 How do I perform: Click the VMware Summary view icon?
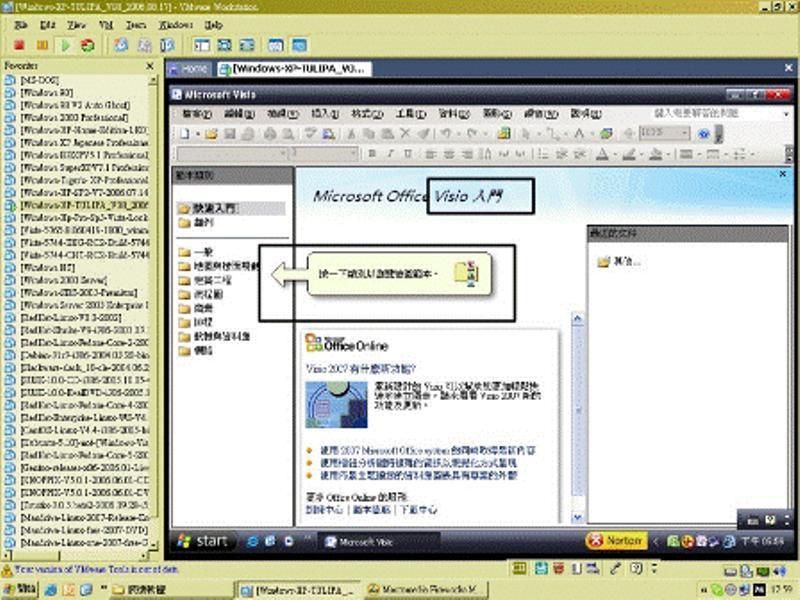click(276, 45)
